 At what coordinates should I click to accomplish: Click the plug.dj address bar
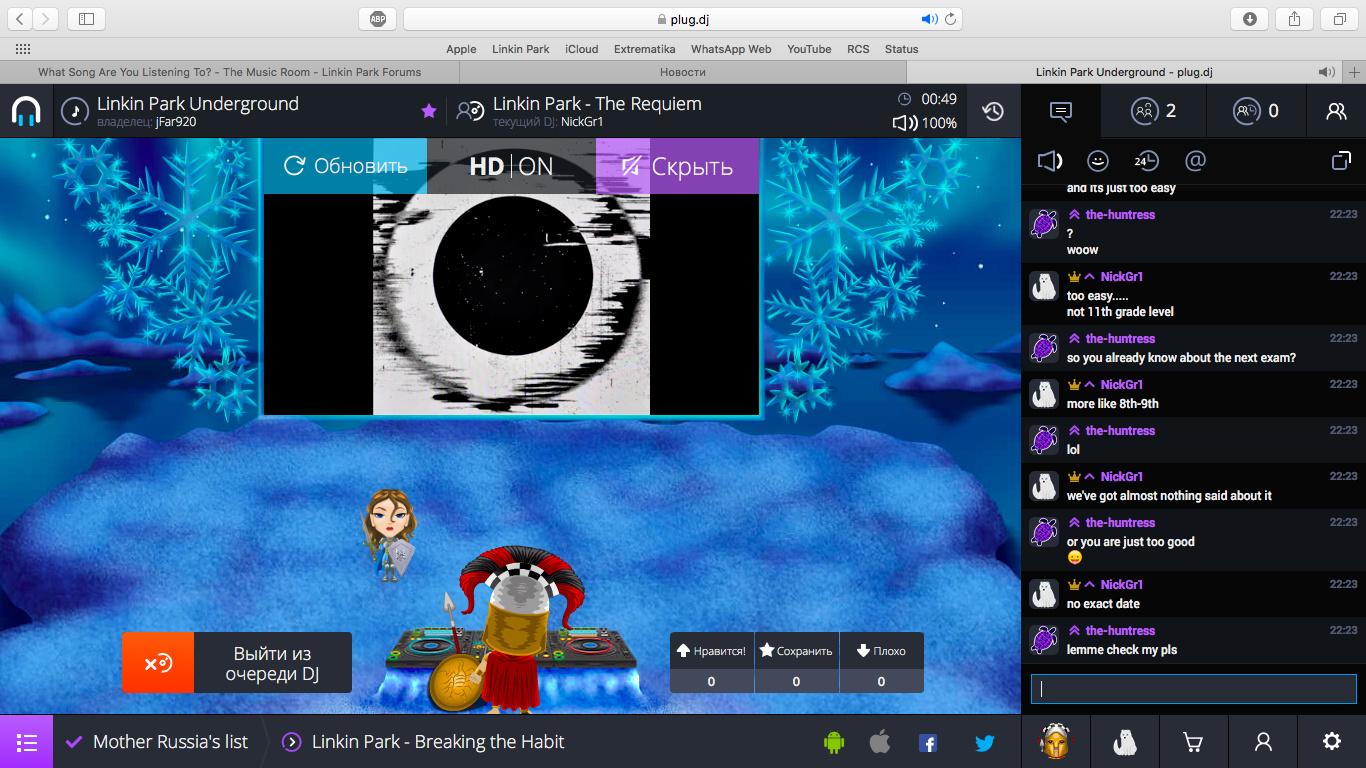pos(683,19)
